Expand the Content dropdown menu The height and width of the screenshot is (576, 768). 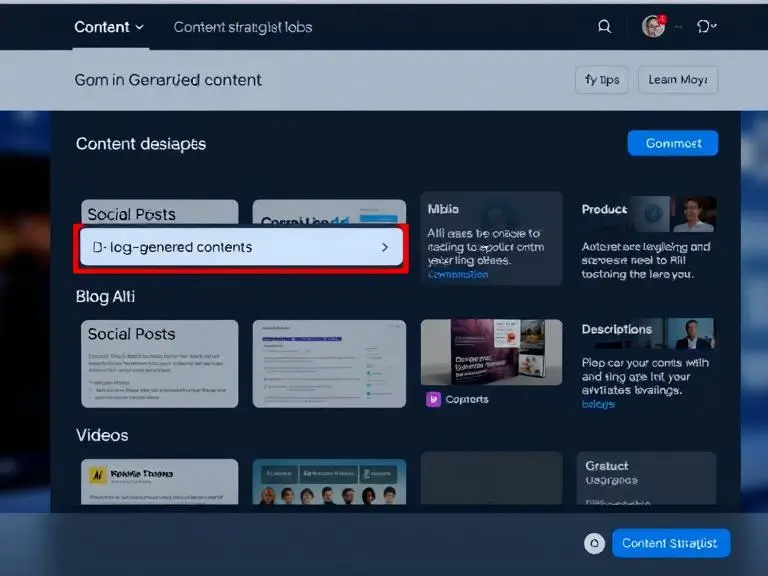[x=109, y=27]
